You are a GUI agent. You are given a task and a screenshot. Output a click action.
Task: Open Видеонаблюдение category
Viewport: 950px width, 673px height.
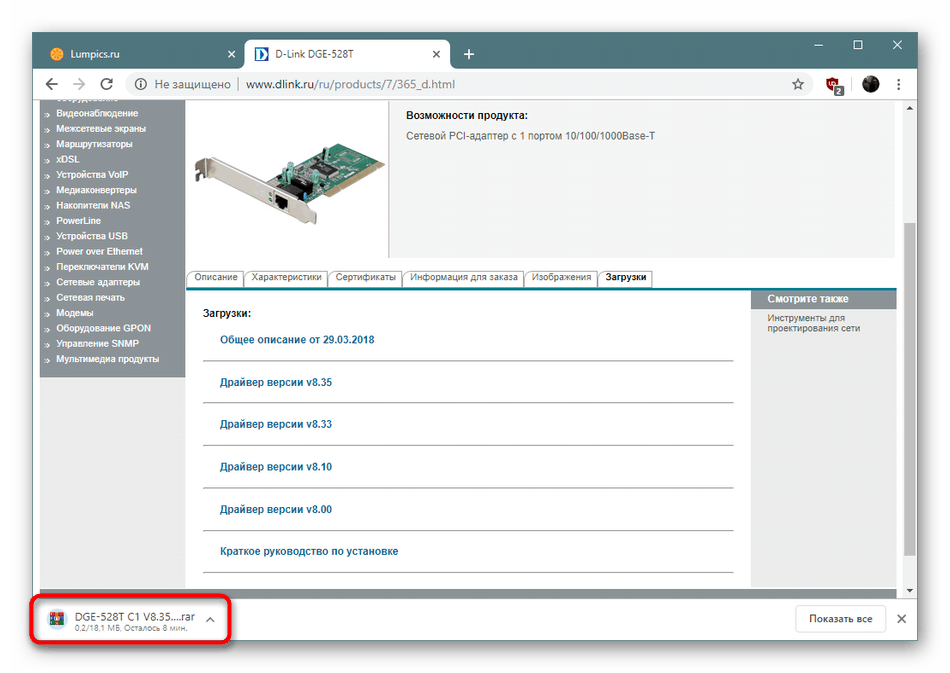[x=97, y=113]
